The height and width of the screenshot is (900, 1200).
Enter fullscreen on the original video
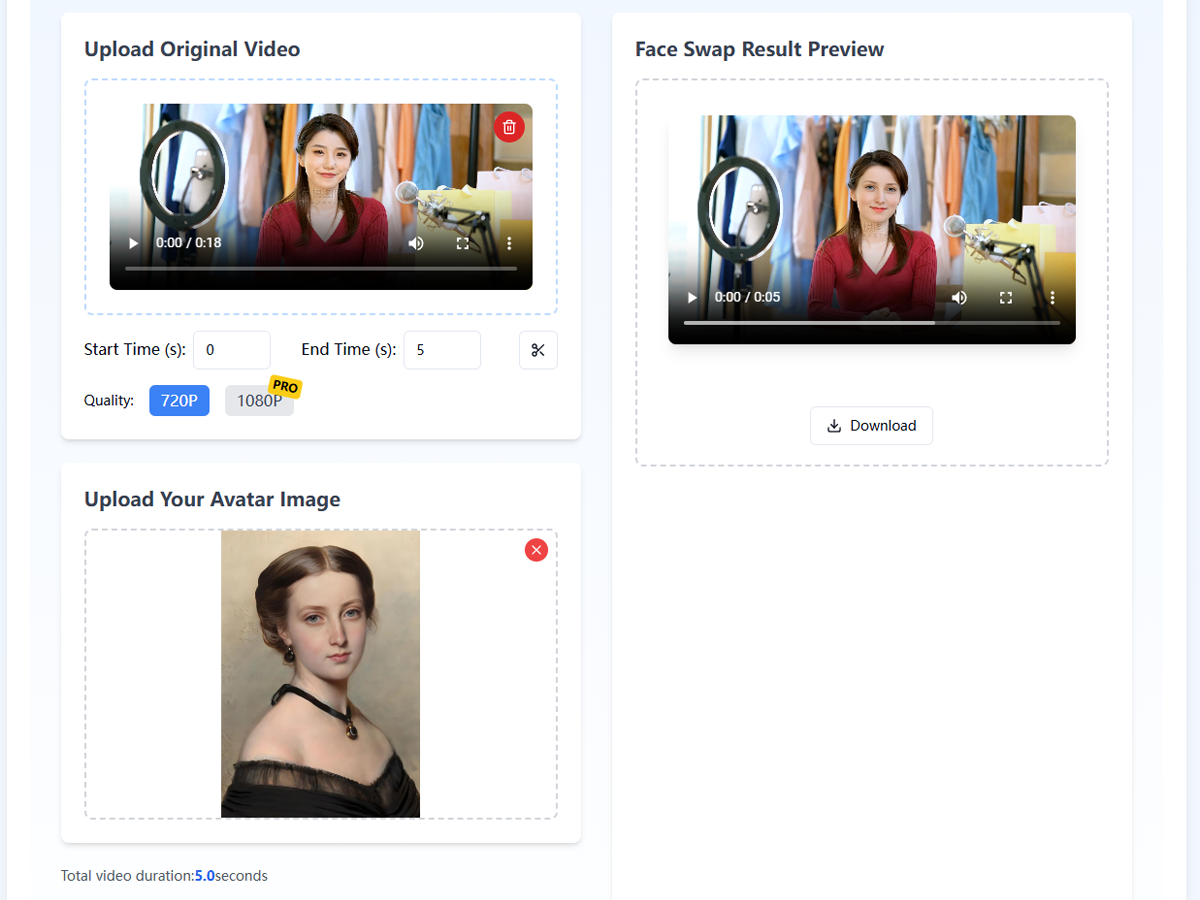pos(462,242)
